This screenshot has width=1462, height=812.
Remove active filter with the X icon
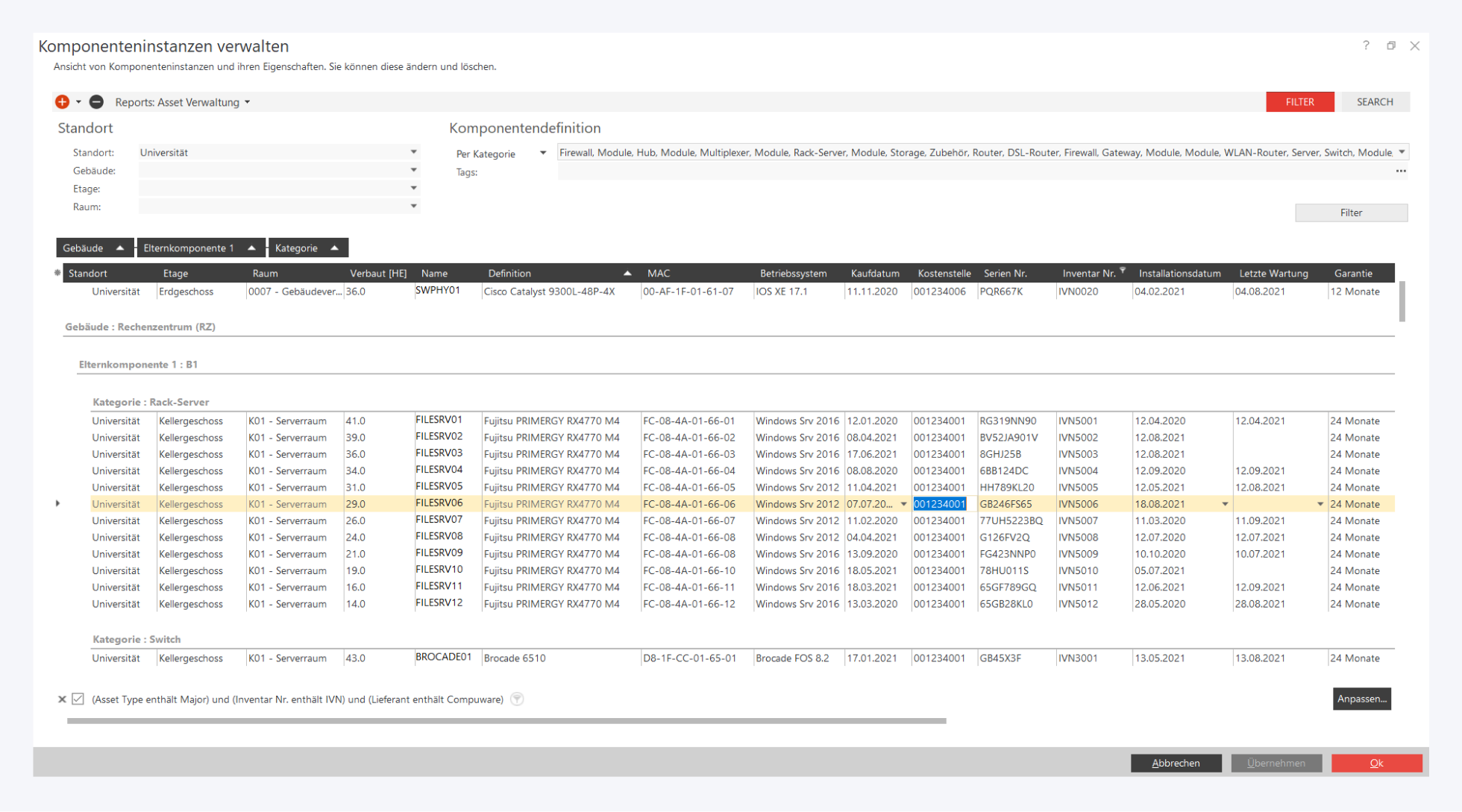tap(62, 699)
